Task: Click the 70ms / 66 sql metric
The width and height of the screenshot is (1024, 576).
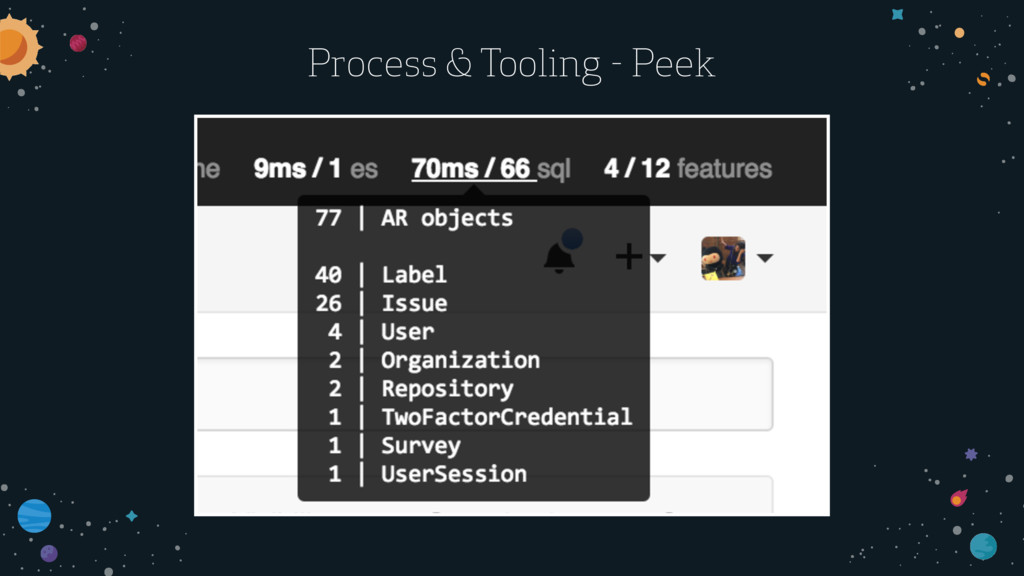Action: (x=490, y=168)
